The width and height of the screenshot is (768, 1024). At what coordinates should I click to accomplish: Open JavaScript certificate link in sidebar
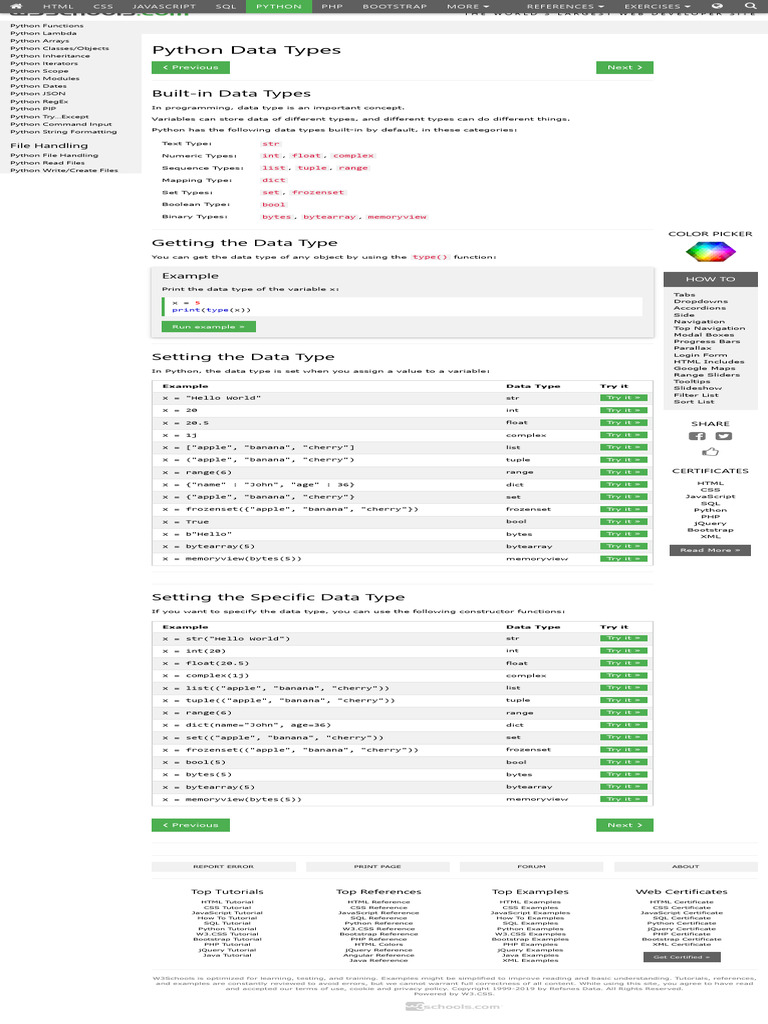(710, 496)
